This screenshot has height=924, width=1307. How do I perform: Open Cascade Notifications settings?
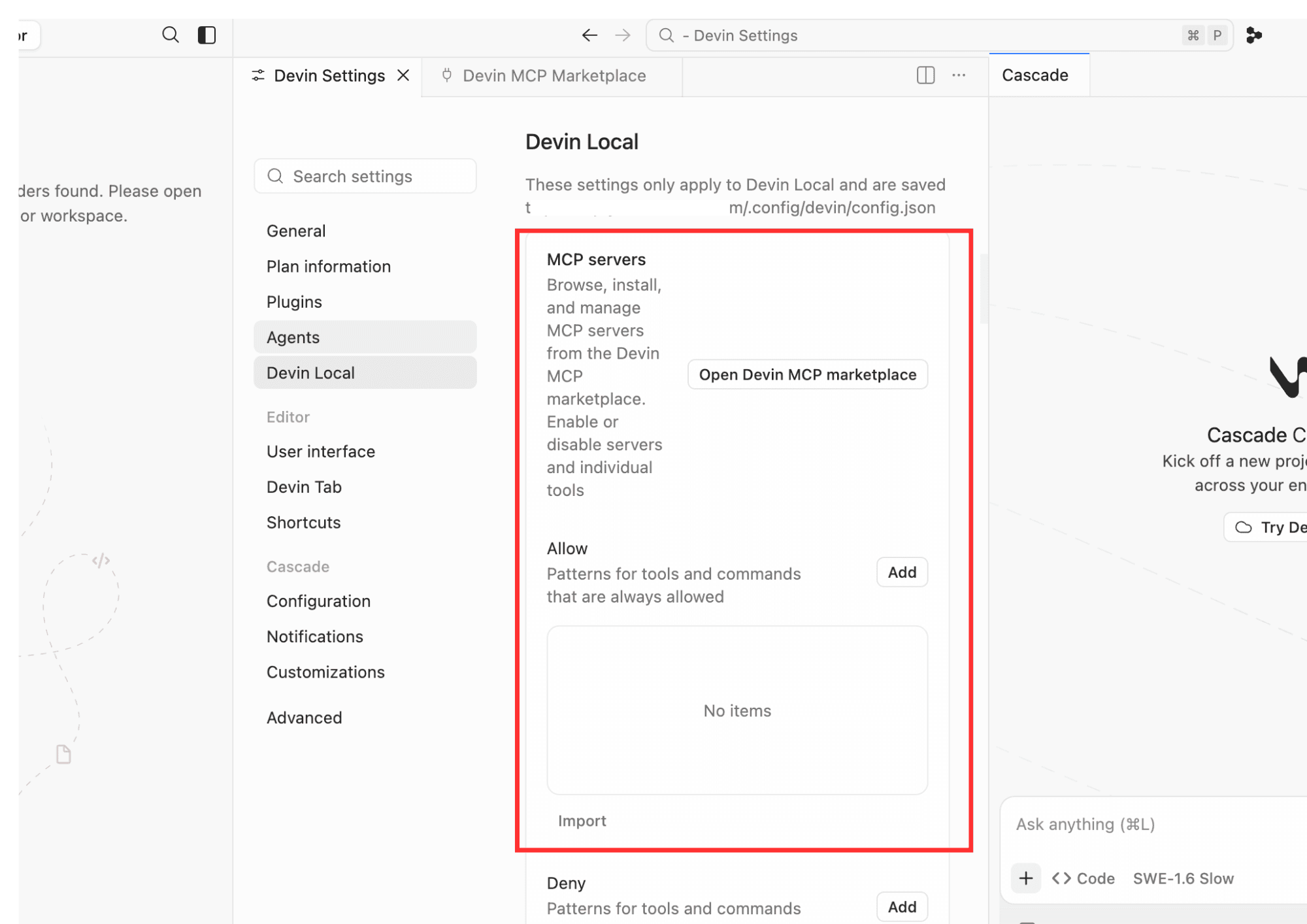click(x=365, y=636)
